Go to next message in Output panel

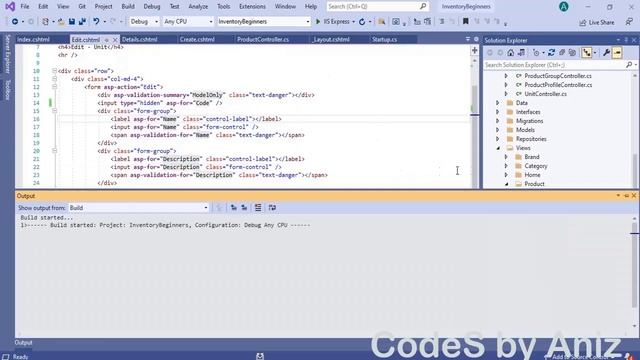point(244,208)
